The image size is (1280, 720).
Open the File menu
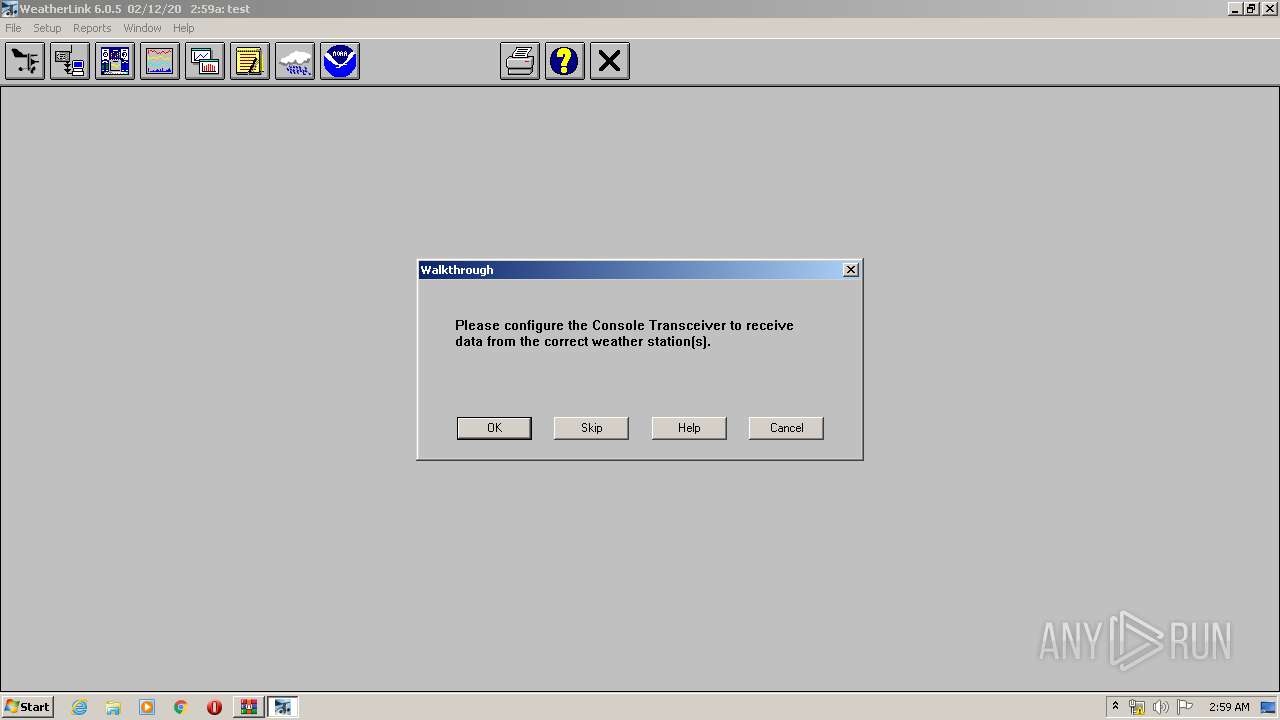pyautogui.click(x=13, y=28)
